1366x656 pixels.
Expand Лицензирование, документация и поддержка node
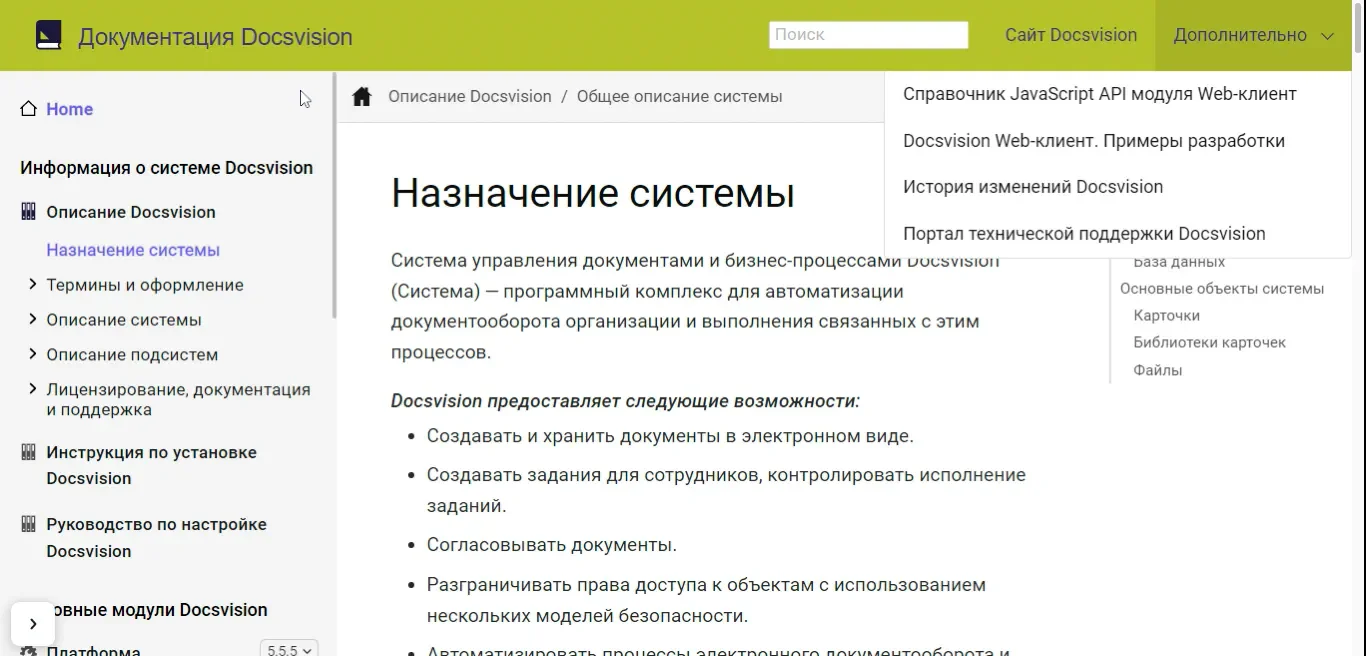(33, 389)
